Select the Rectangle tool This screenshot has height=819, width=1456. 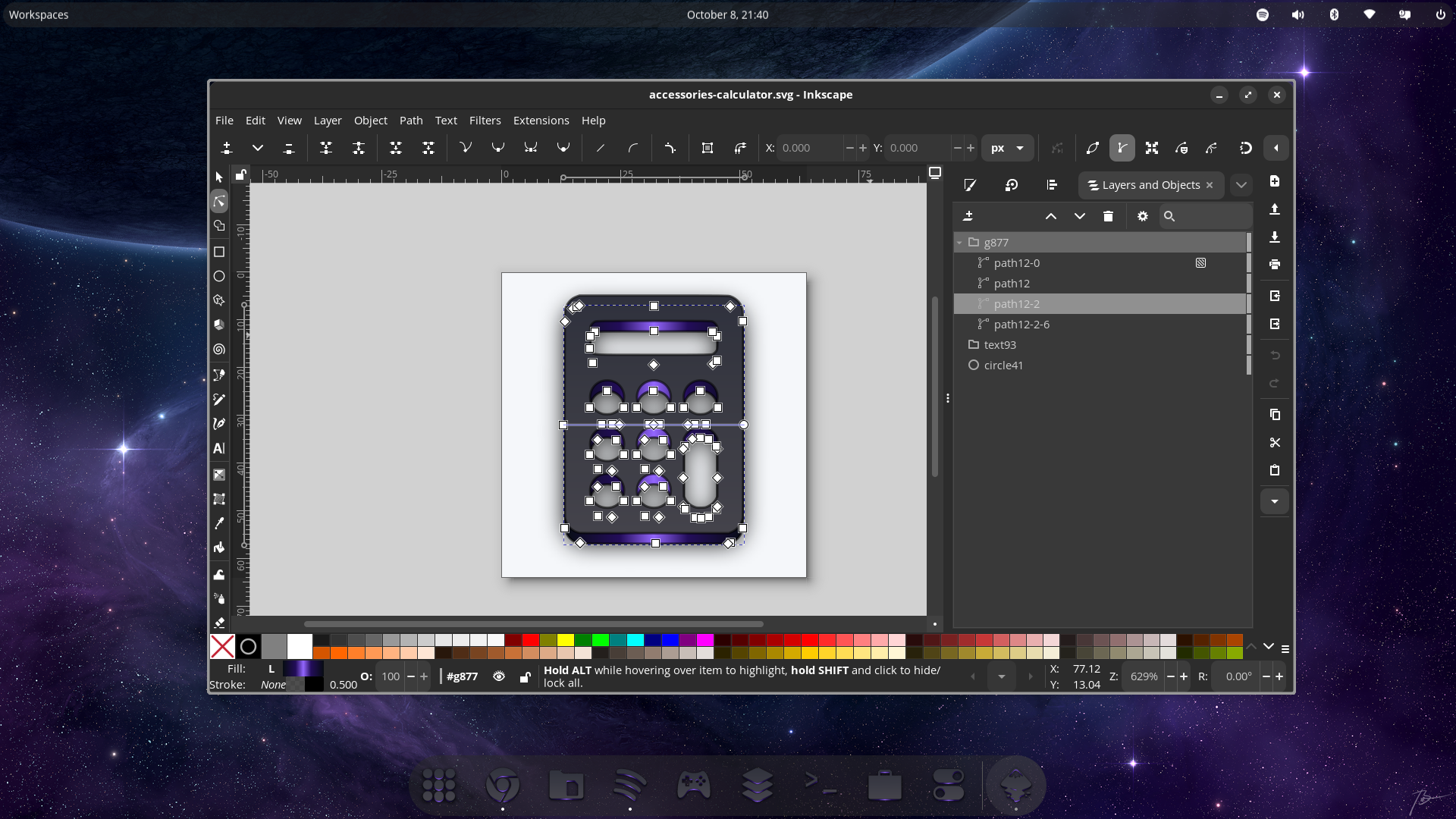[x=219, y=252]
